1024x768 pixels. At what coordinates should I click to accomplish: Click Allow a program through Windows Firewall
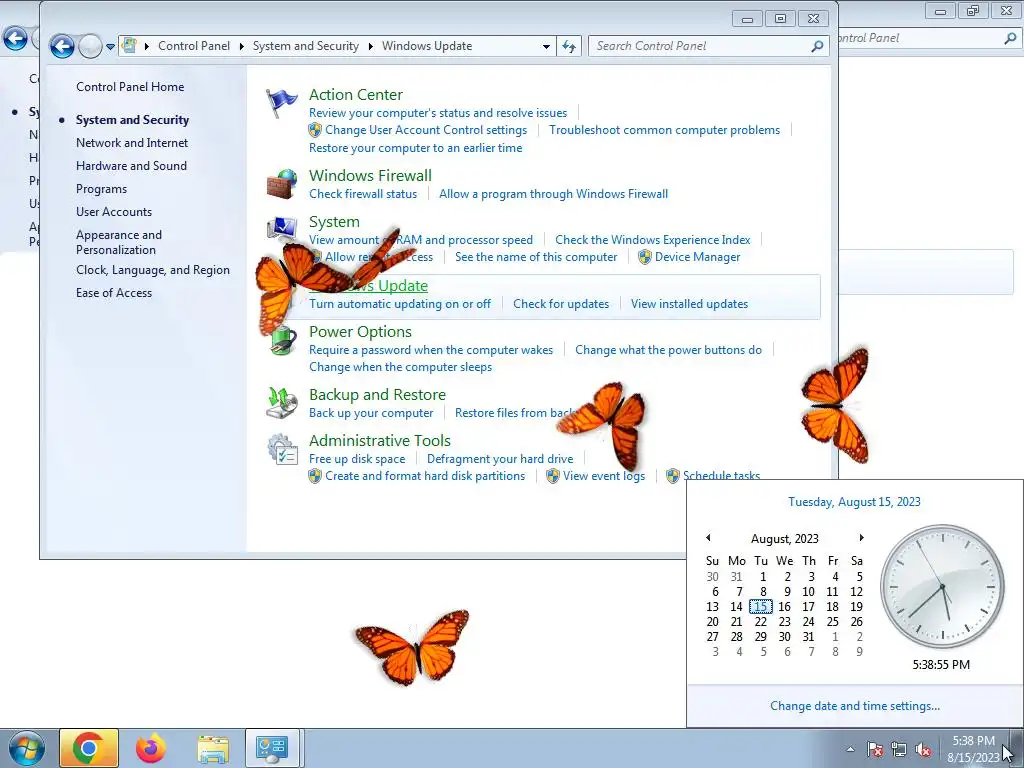(553, 194)
